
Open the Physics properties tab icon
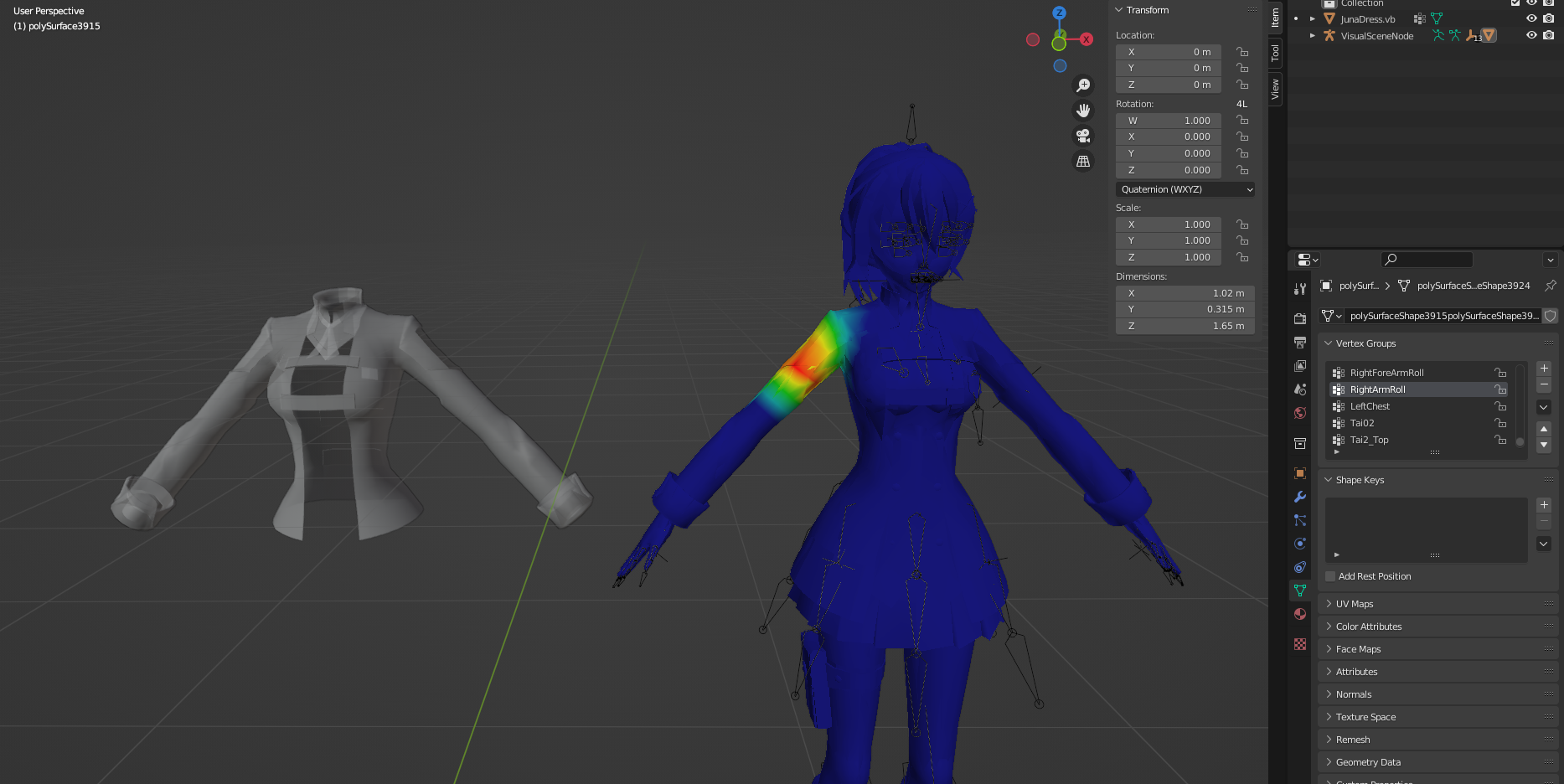tap(1300, 544)
